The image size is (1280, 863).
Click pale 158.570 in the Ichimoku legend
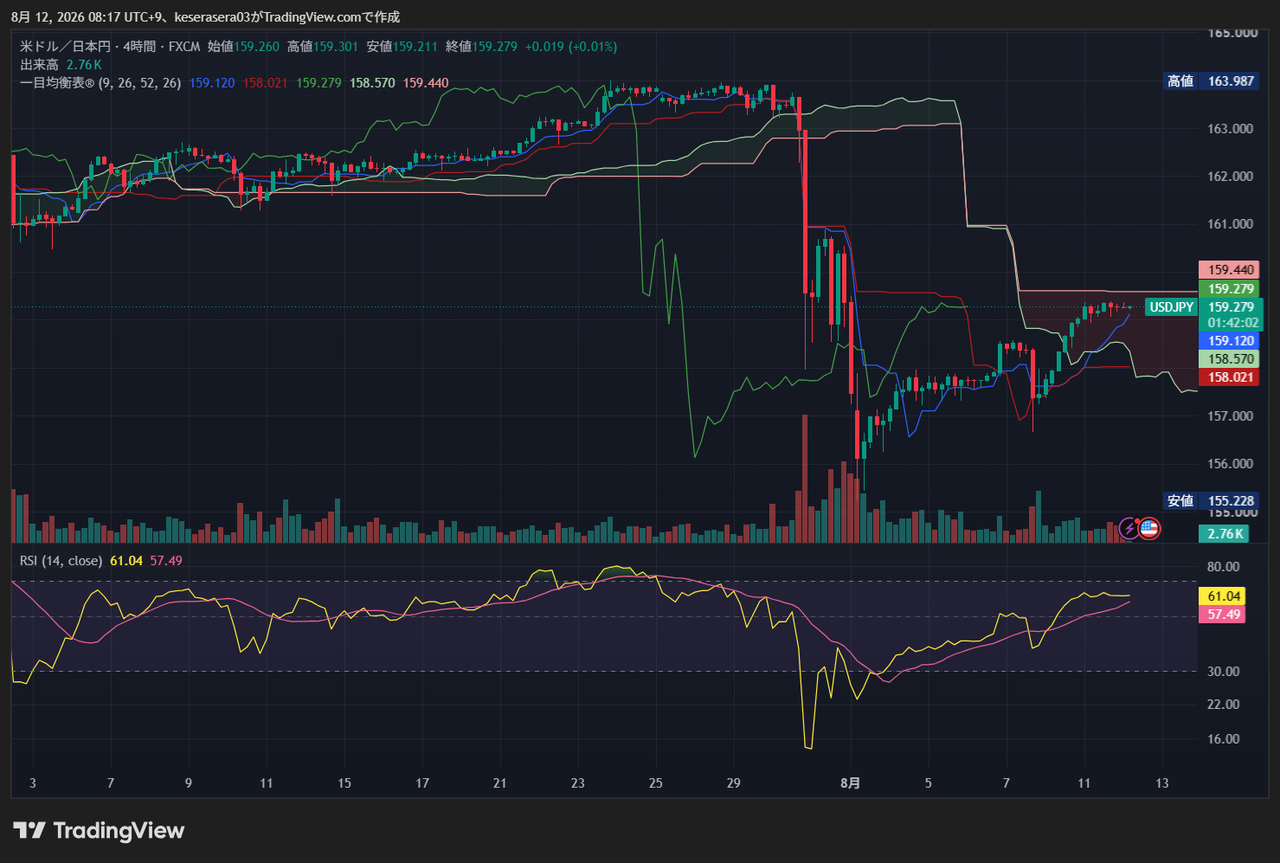click(373, 83)
